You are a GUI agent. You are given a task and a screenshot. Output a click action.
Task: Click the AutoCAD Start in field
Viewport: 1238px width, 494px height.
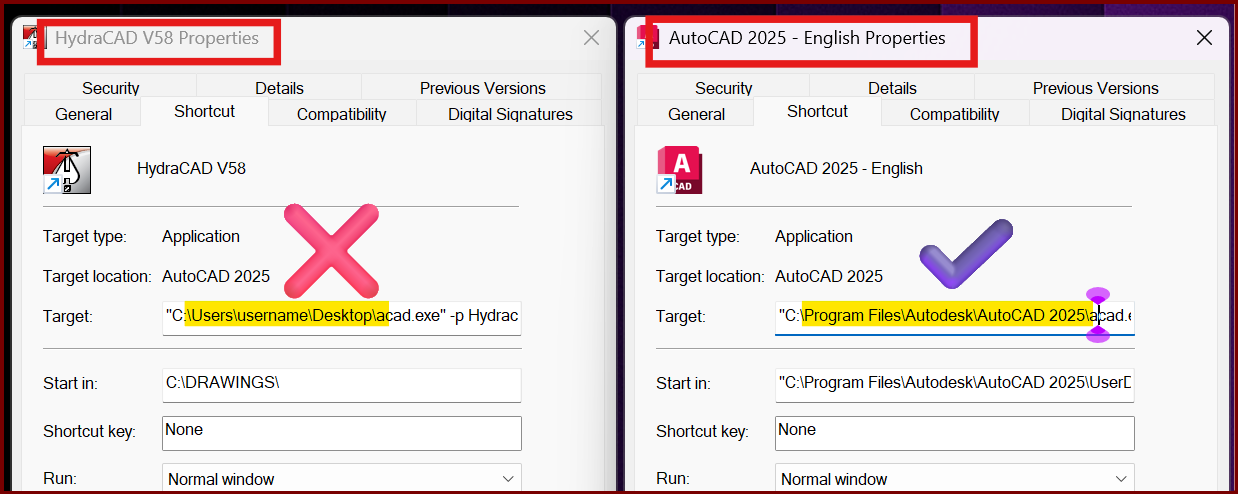coord(955,385)
